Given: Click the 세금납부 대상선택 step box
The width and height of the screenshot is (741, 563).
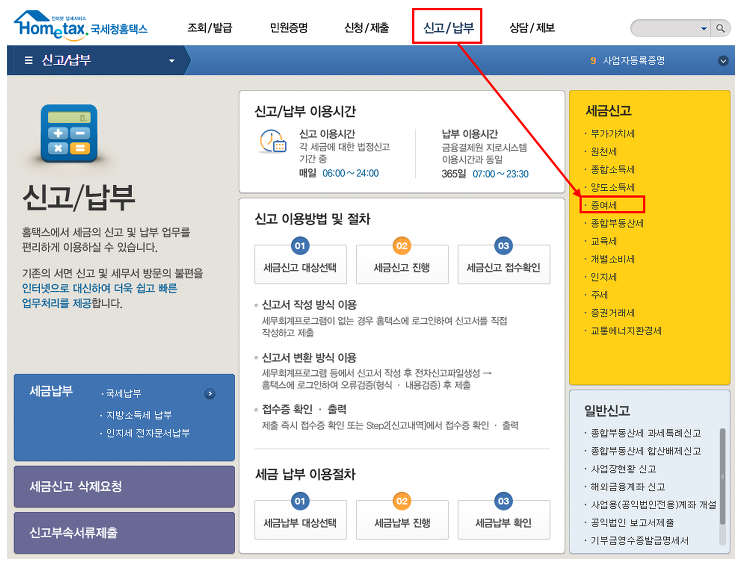Looking at the screenshot, I should [x=300, y=520].
